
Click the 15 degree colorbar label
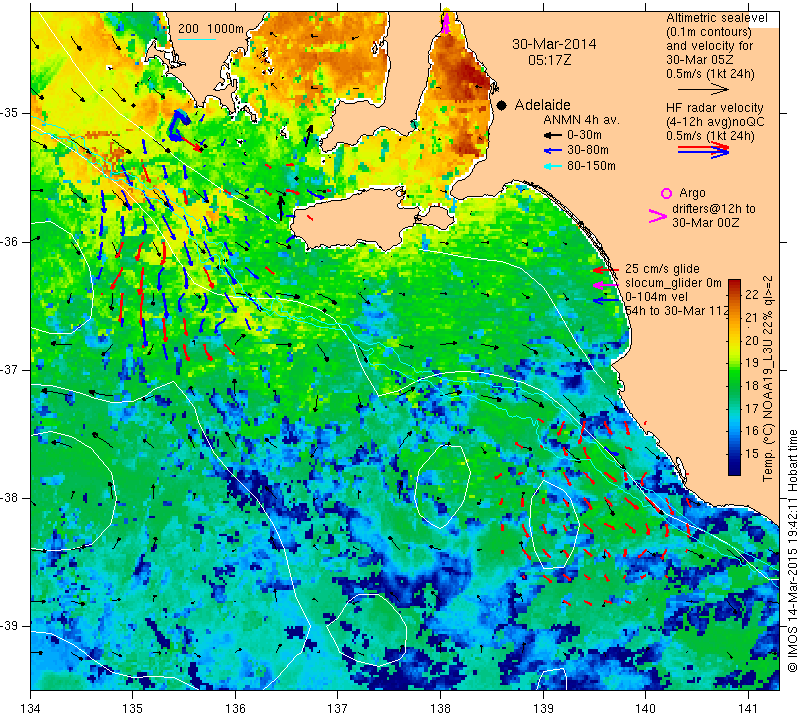point(752,453)
